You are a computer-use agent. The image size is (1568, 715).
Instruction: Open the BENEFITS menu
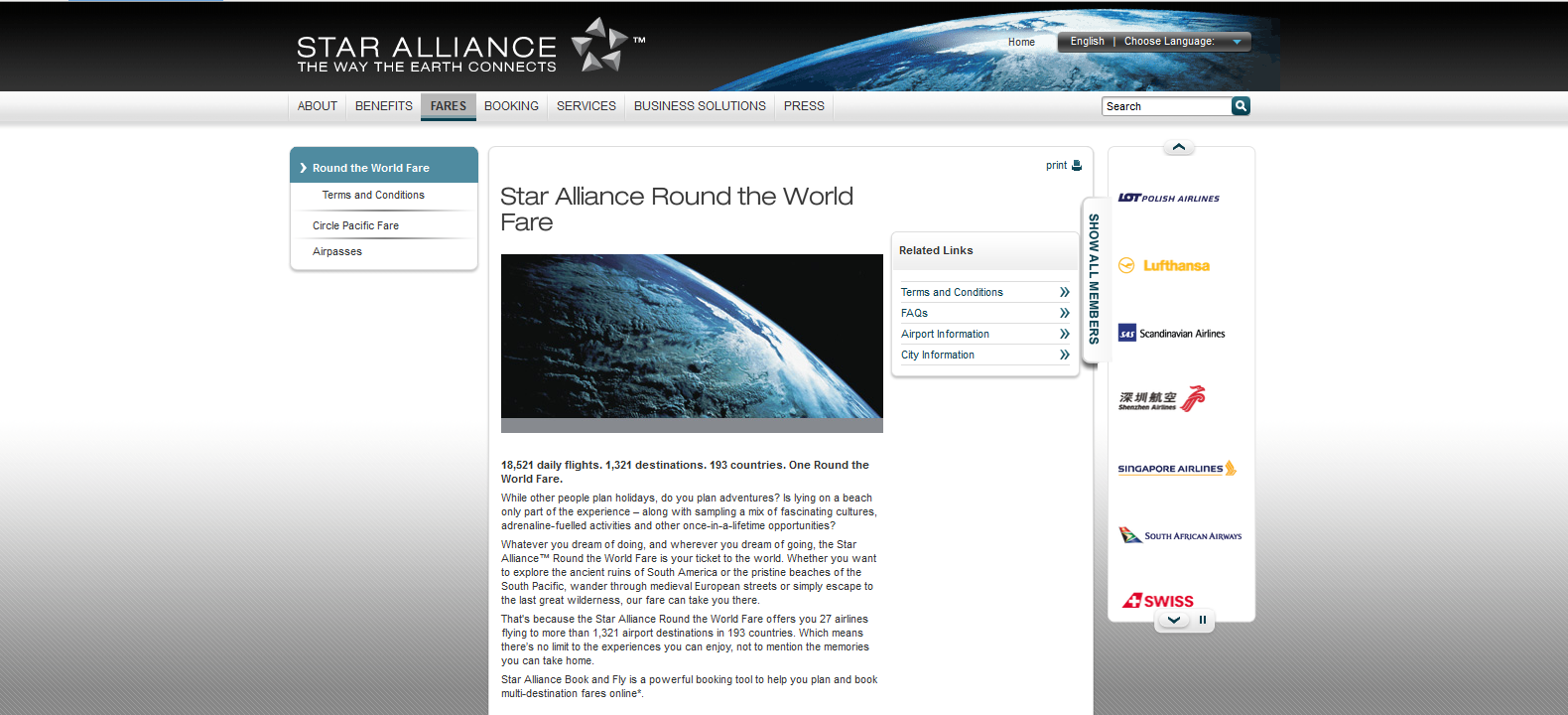click(x=384, y=106)
